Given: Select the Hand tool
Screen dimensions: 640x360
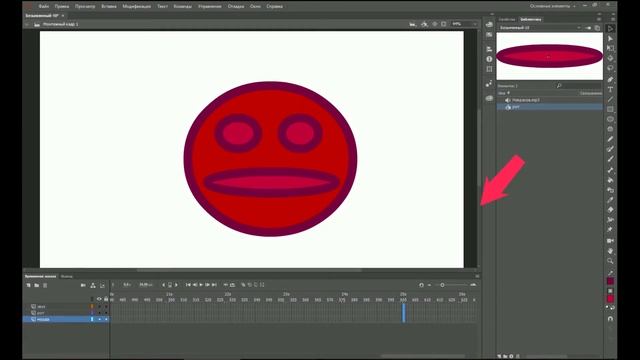Looking at the screenshot, I should (610, 251).
